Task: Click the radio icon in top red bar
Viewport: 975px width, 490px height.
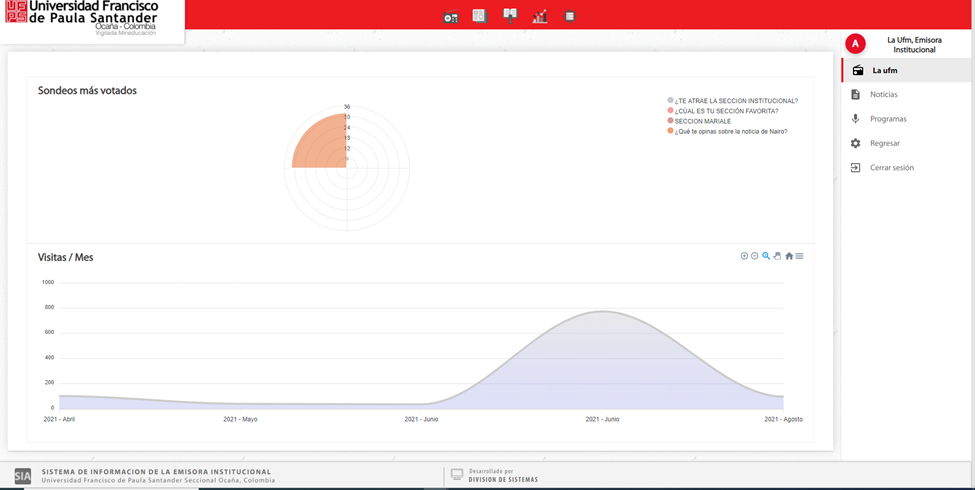Action: click(x=451, y=17)
